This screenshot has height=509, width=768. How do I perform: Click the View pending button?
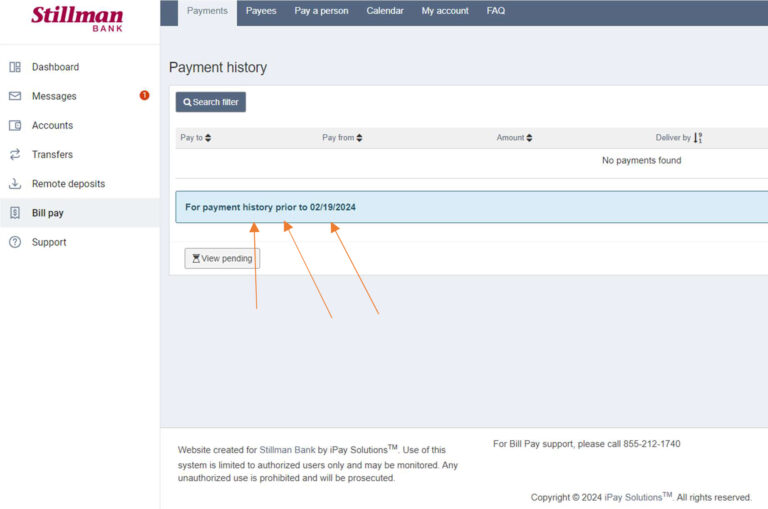click(222, 258)
